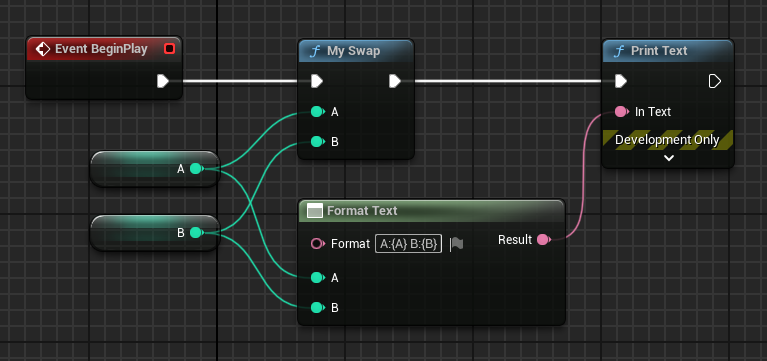Click the In Text pink input pin
Viewport: 767px width, 361px height.
(x=621, y=112)
